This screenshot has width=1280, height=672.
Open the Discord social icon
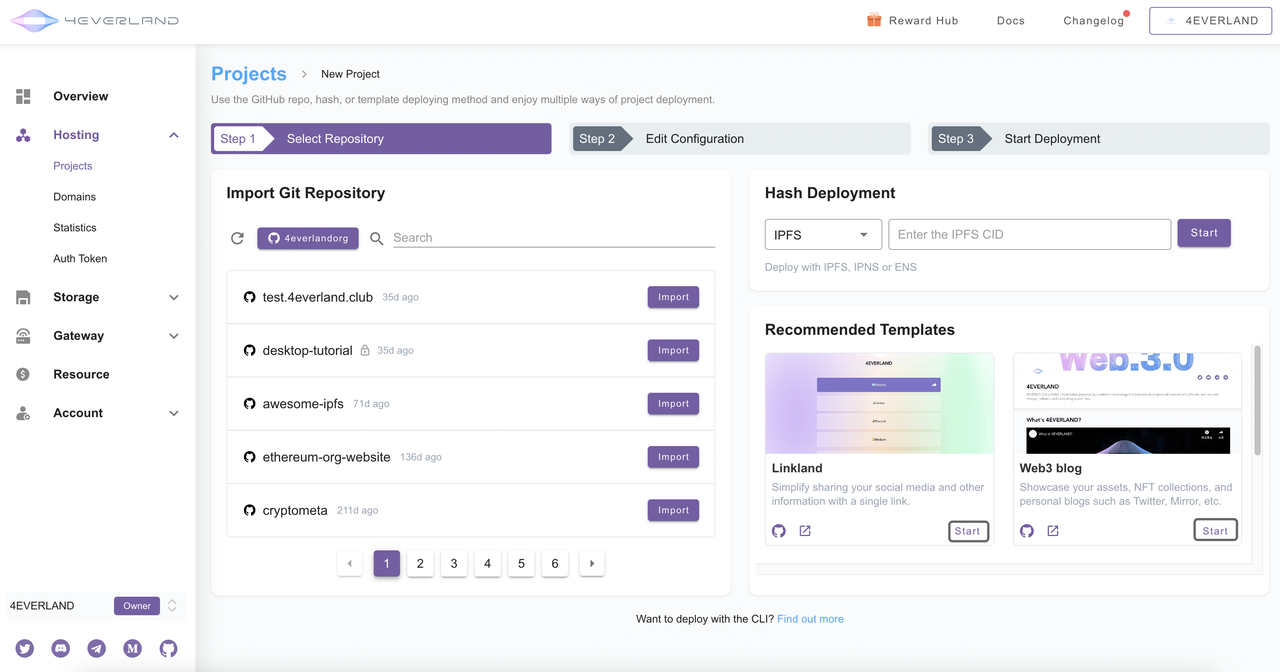(61, 649)
